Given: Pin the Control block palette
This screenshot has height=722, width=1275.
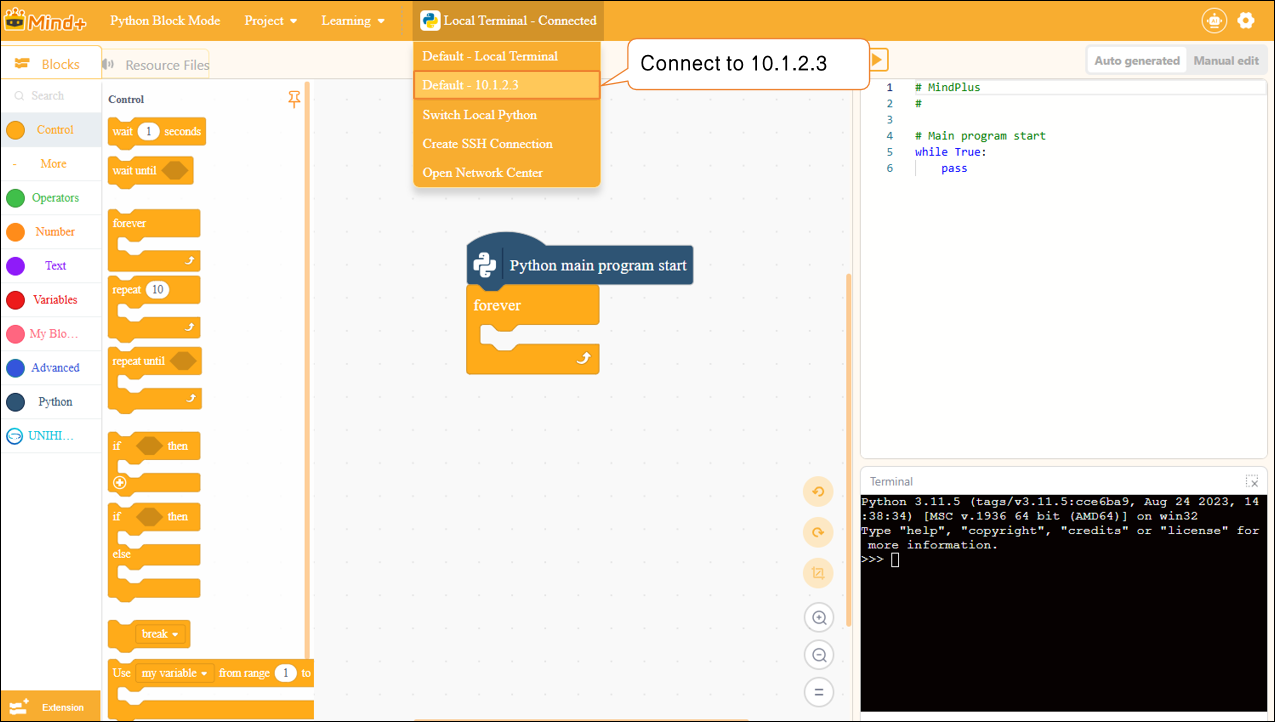Looking at the screenshot, I should tap(294, 99).
